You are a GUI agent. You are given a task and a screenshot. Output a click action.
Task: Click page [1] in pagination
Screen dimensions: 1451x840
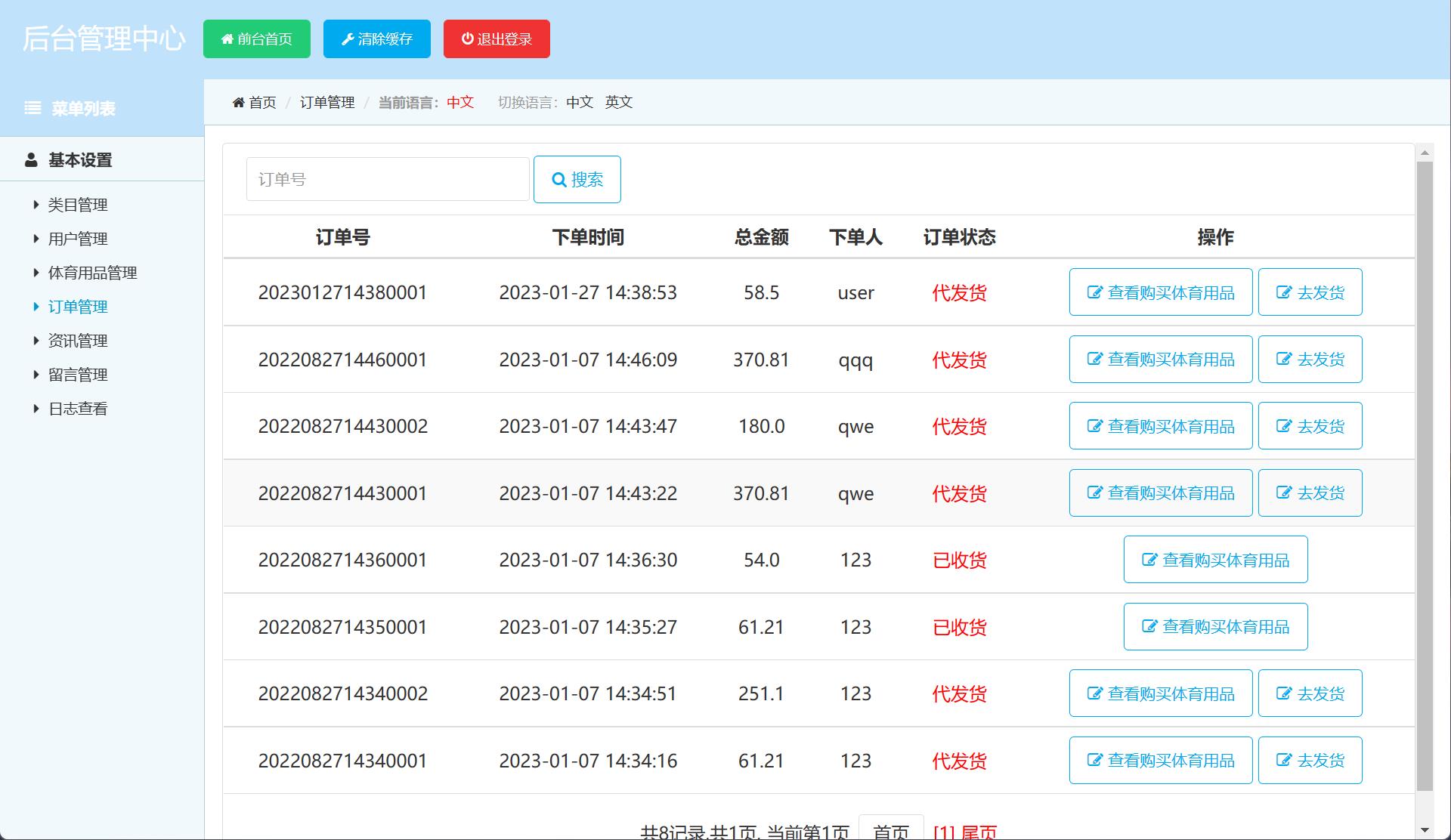click(944, 831)
